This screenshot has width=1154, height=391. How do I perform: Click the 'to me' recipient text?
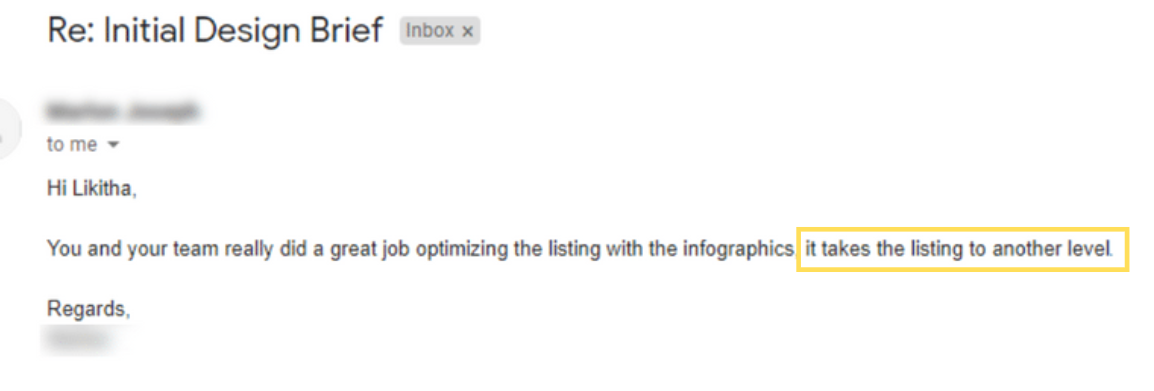click(72, 145)
